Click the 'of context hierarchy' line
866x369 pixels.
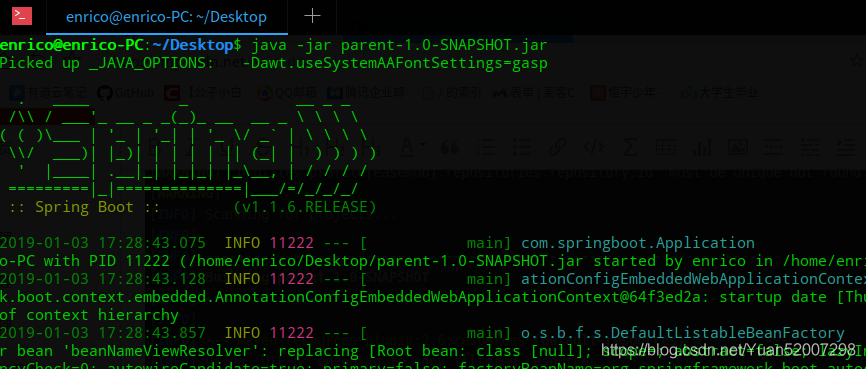point(89,315)
